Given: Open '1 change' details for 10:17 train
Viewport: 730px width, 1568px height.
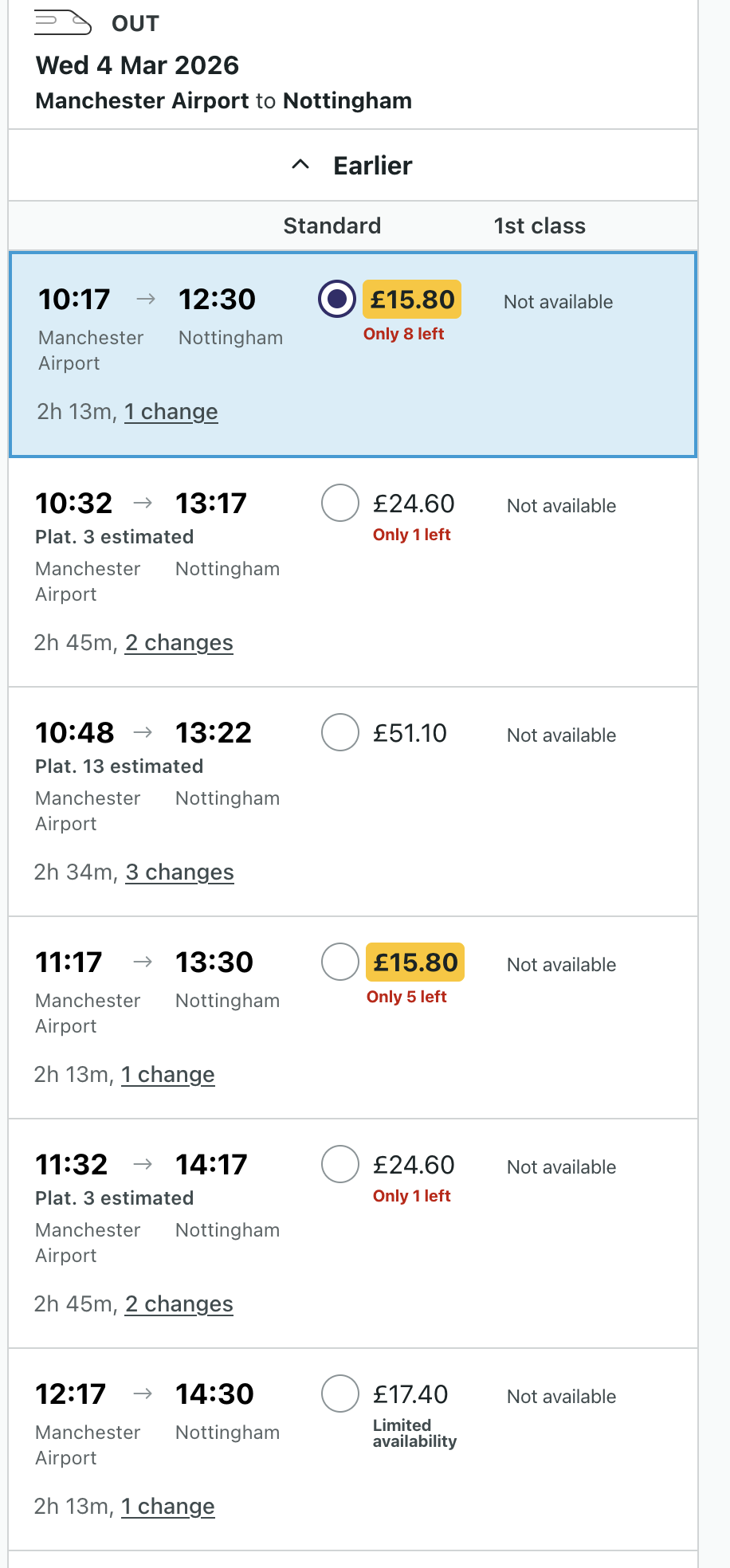Looking at the screenshot, I should [171, 412].
